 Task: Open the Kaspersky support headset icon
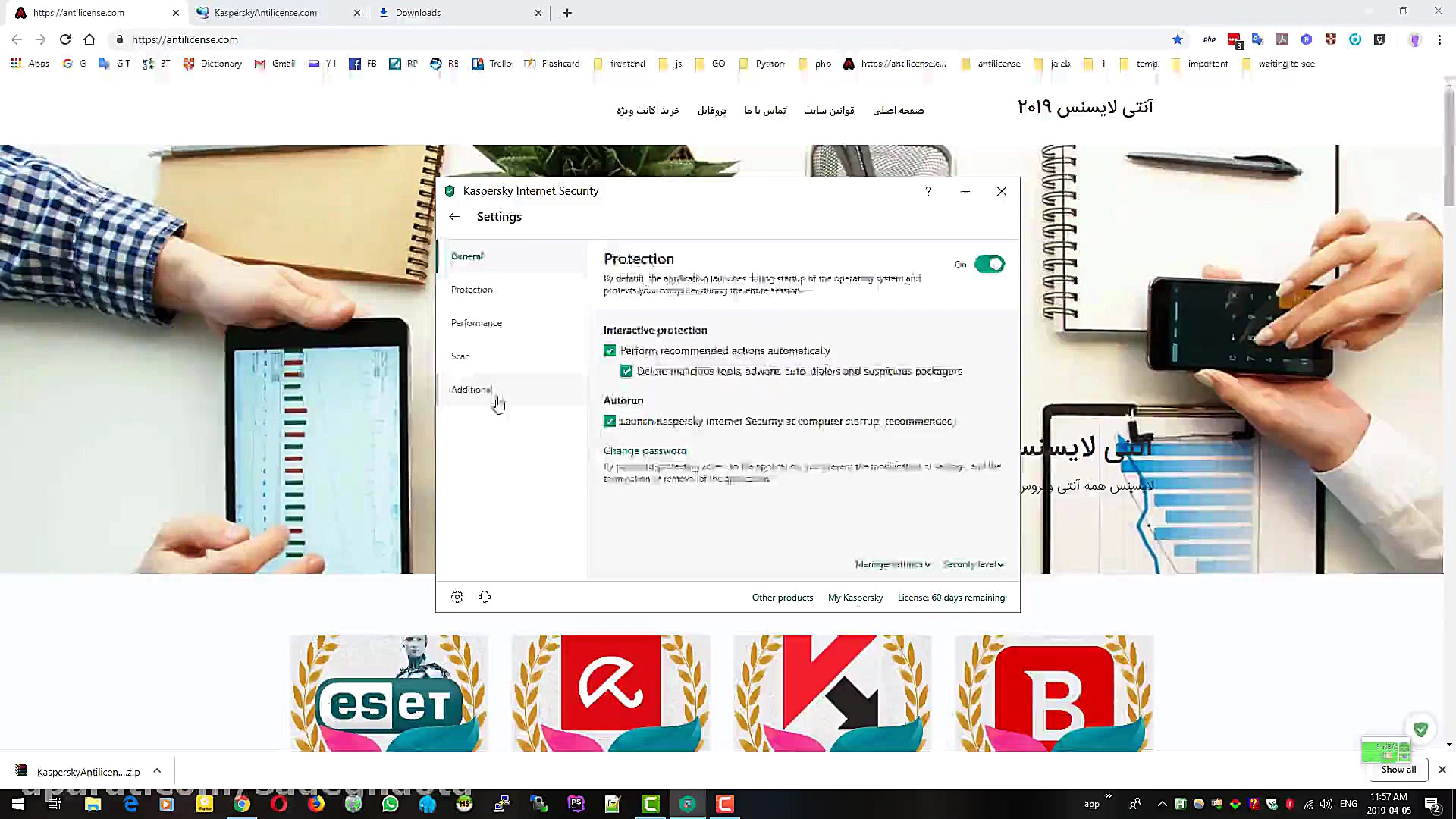(x=485, y=597)
